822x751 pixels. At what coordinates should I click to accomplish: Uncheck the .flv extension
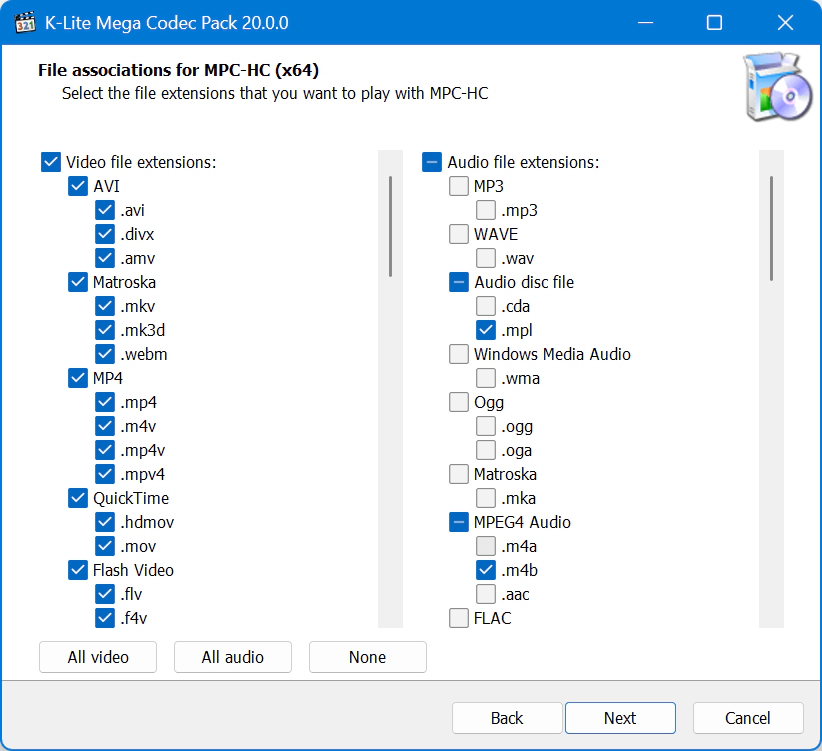(x=105, y=594)
